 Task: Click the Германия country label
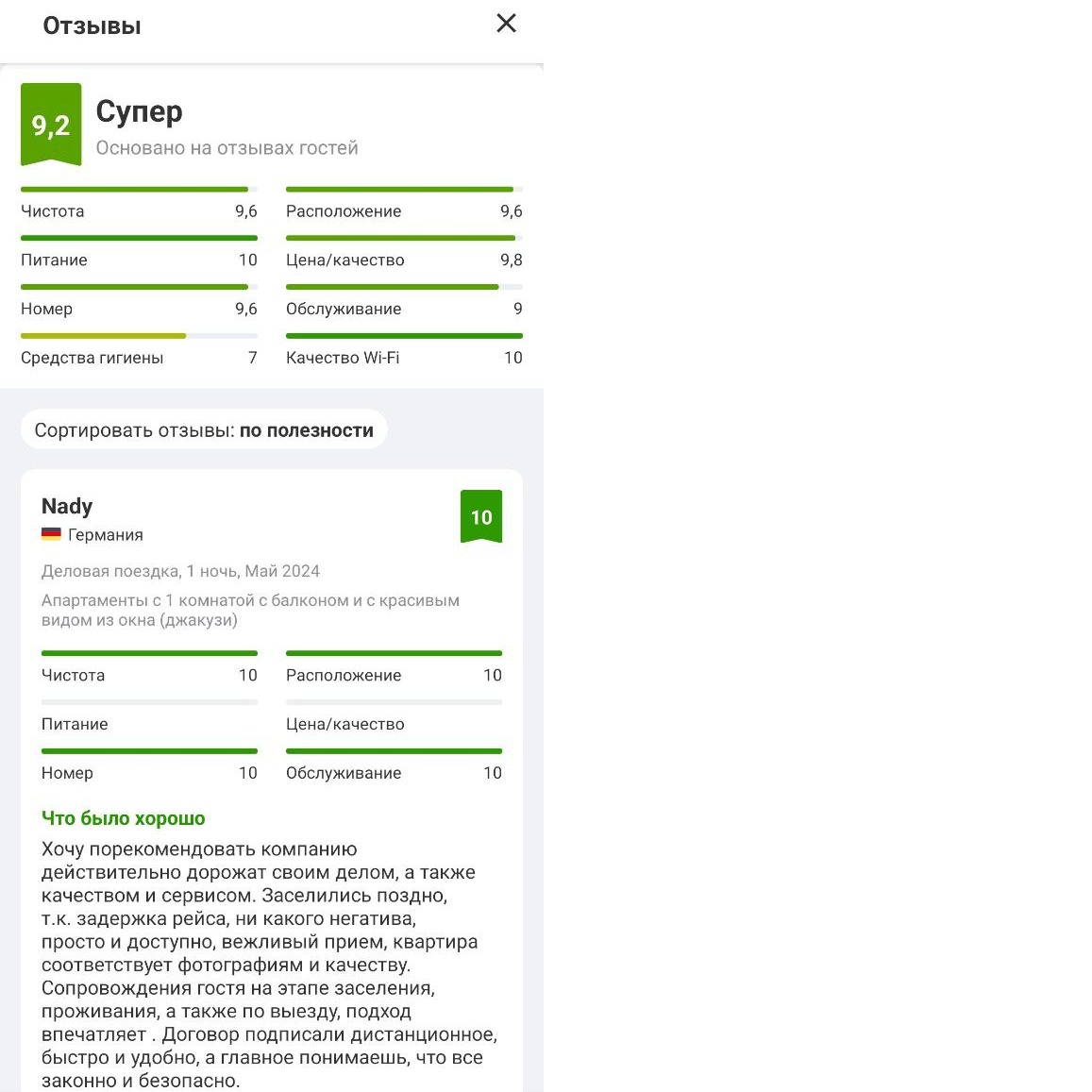[106, 535]
